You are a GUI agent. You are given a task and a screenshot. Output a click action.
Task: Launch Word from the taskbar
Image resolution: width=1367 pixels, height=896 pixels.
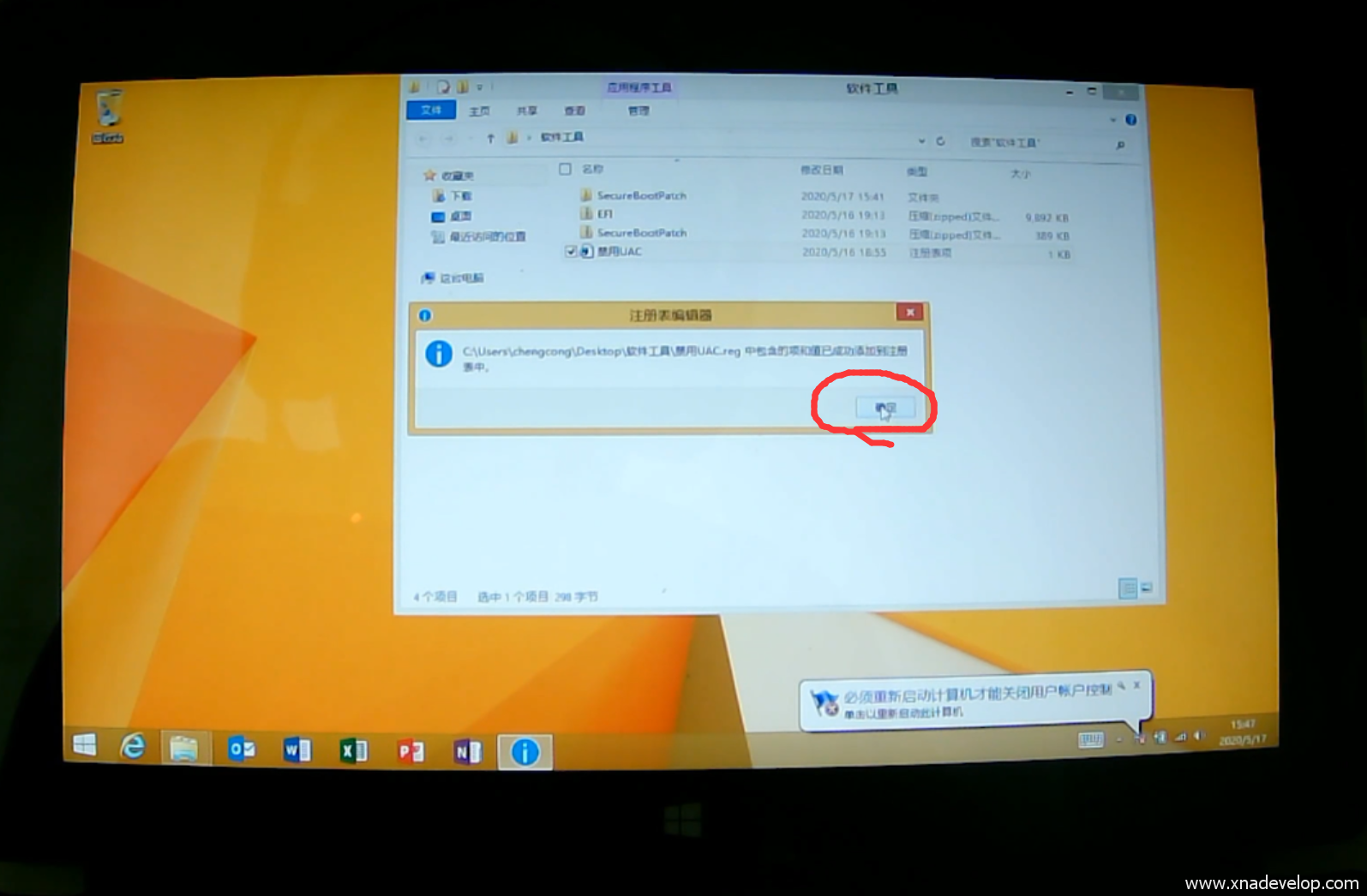pos(297,750)
